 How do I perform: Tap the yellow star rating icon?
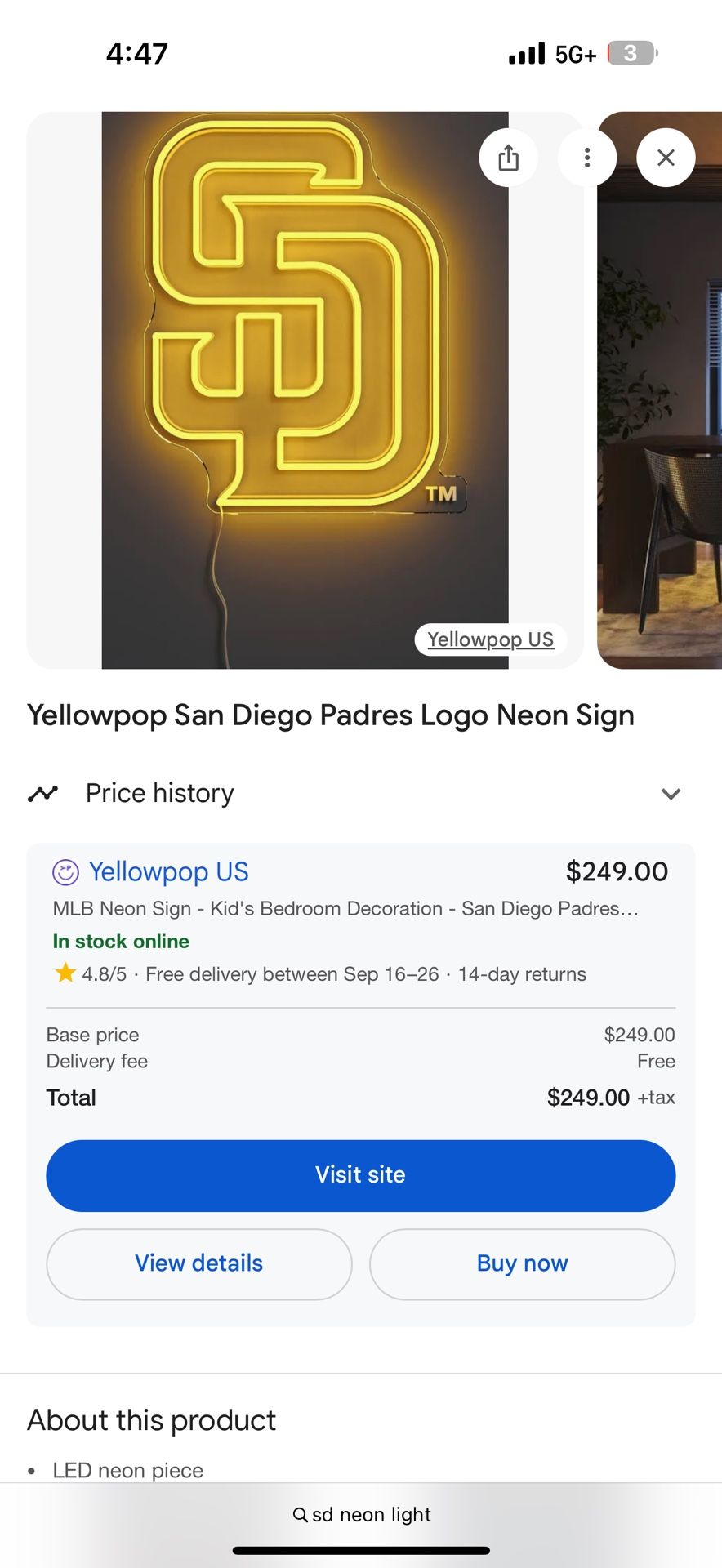pyautogui.click(x=65, y=973)
